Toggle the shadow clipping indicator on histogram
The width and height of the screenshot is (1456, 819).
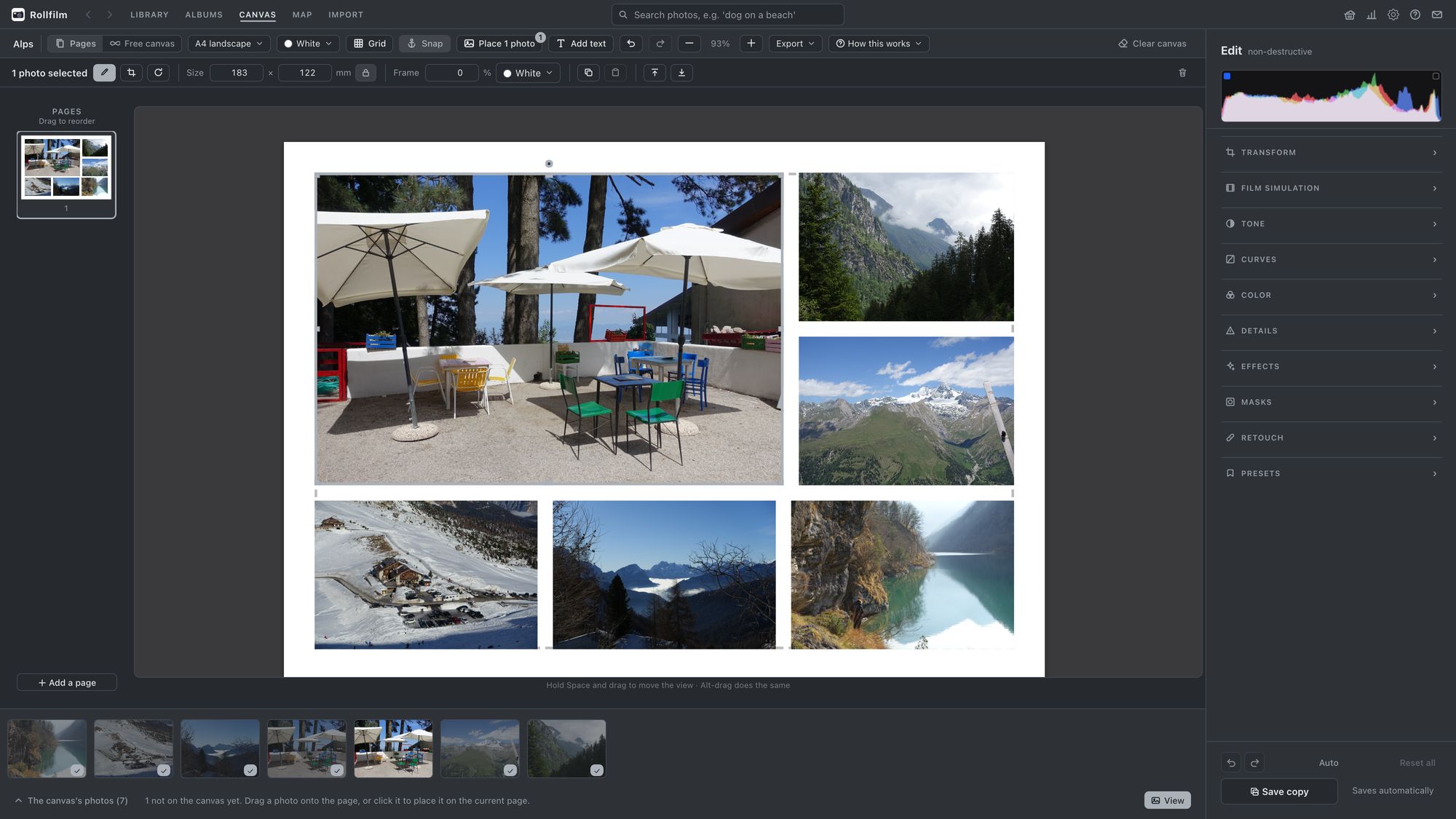1227,76
